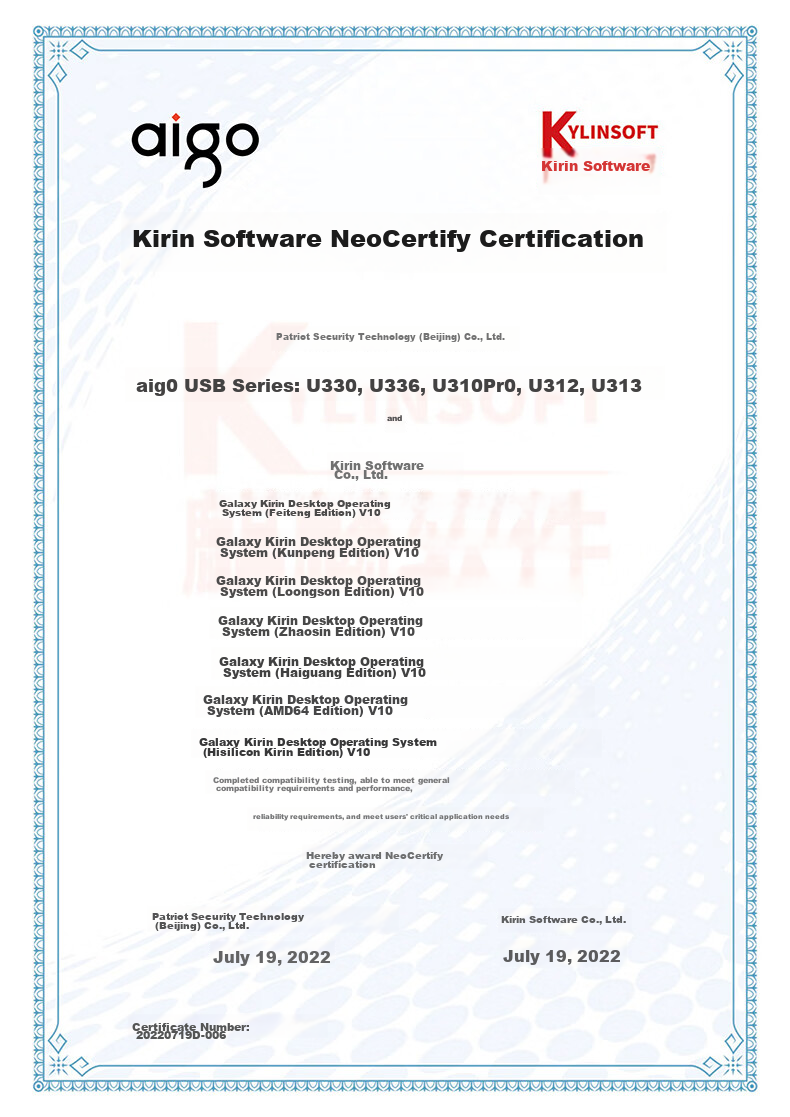
Task: Select the Kunpeng Edition V10 entry
Action: coord(318,547)
